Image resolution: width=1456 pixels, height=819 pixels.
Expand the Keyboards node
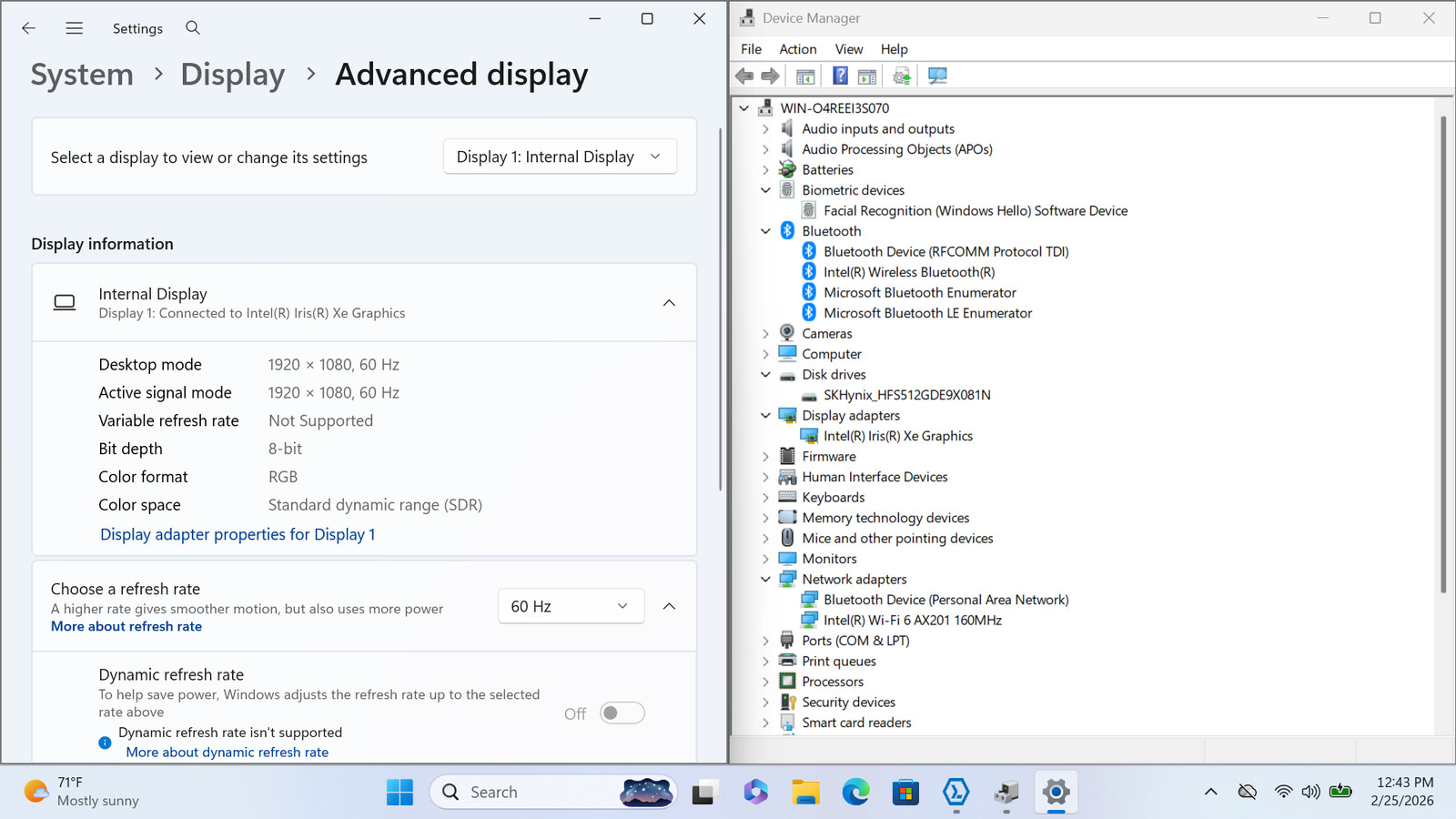(765, 498)
